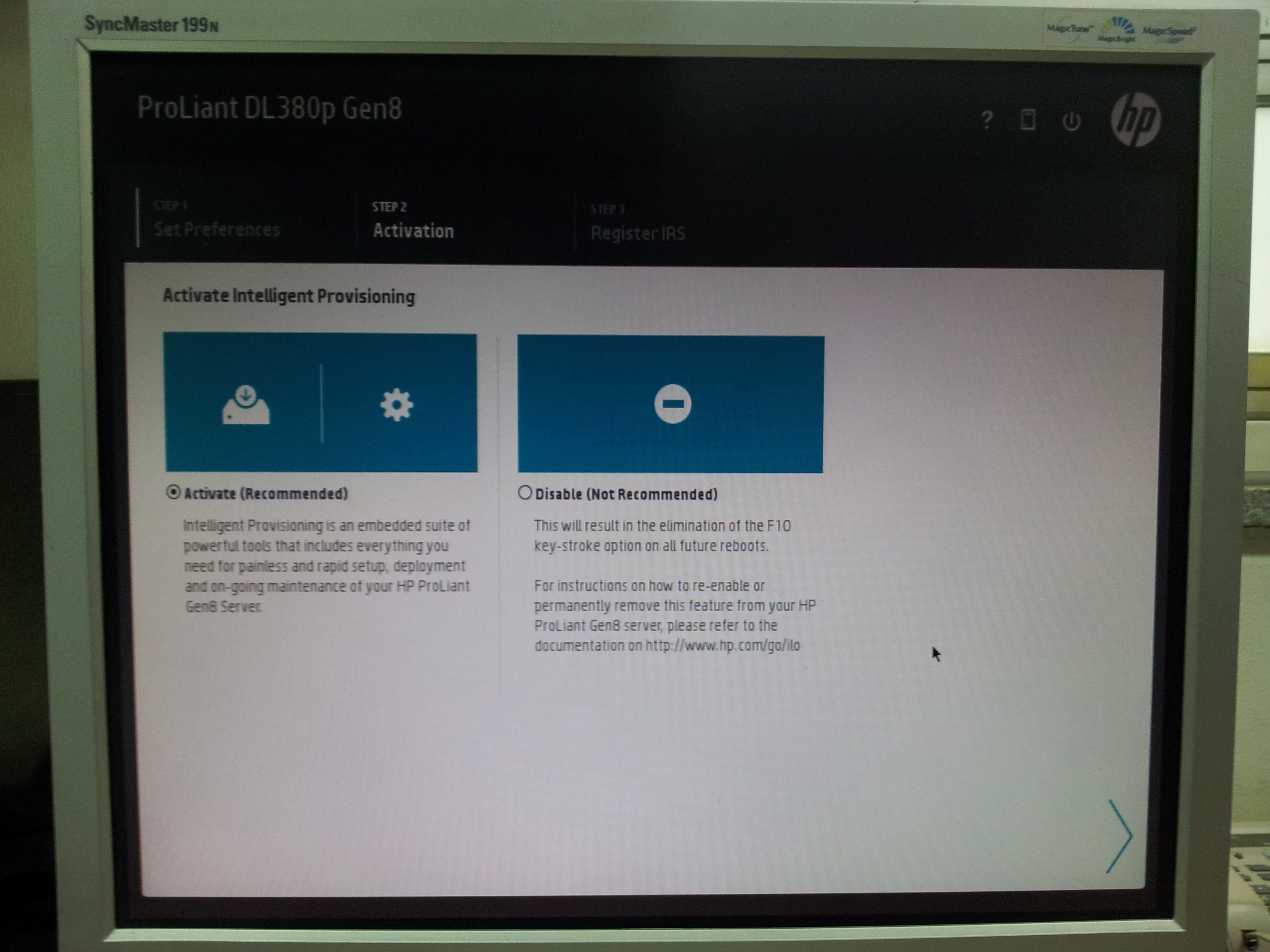
Task: Go to Step 3 Register IRS
Action: point(638,223)
